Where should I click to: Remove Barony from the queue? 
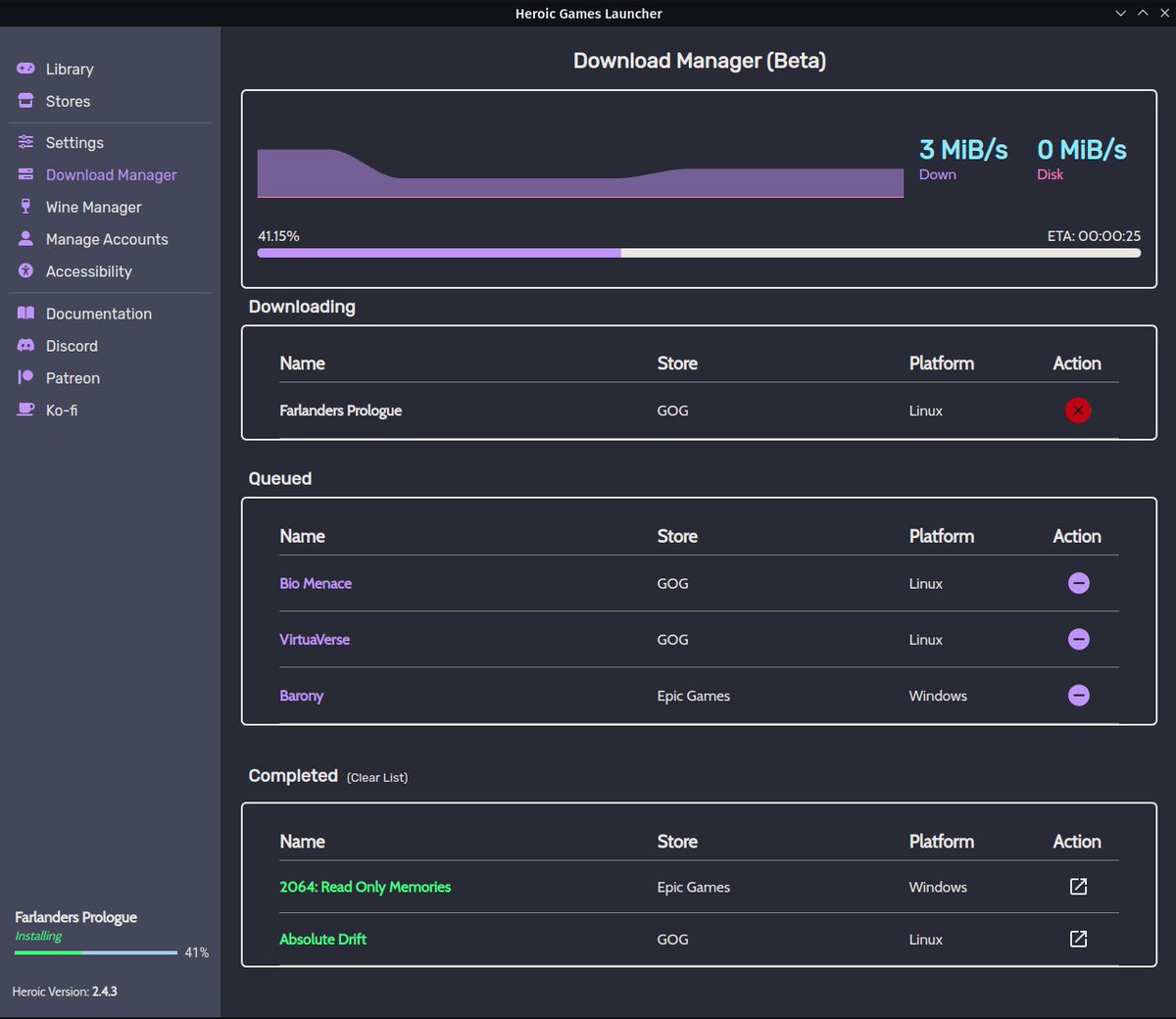click(x=1078, y=696)
